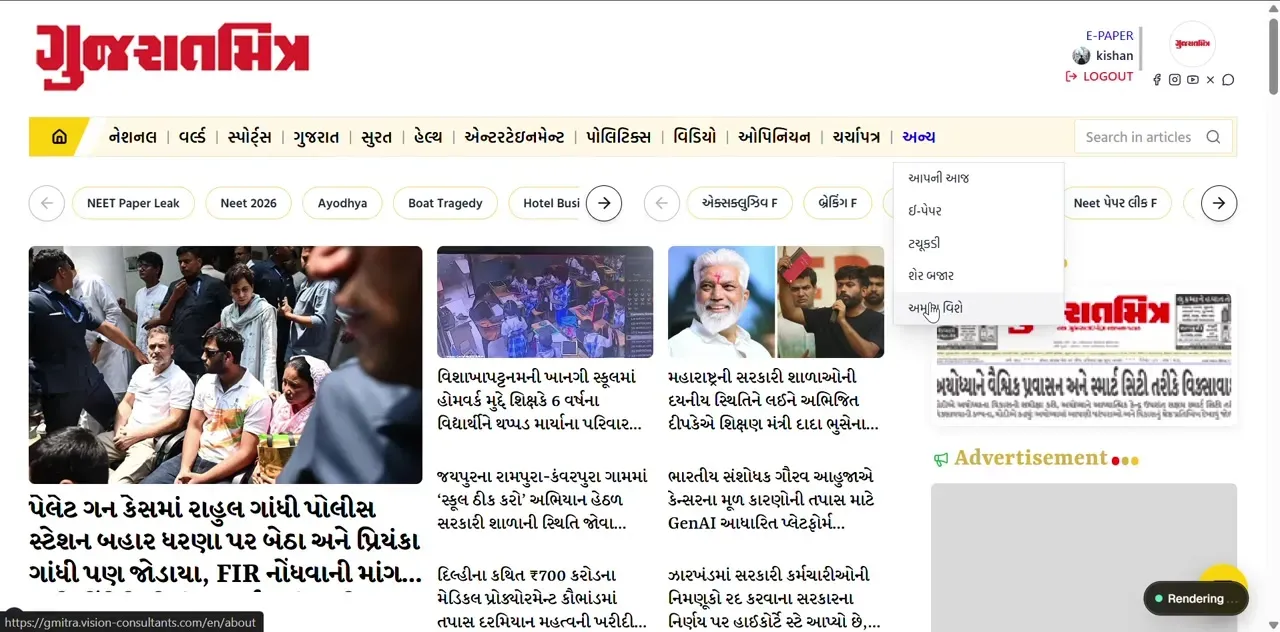Click the kishan username
This screenshot has width=1280, height=632.
1114,56
